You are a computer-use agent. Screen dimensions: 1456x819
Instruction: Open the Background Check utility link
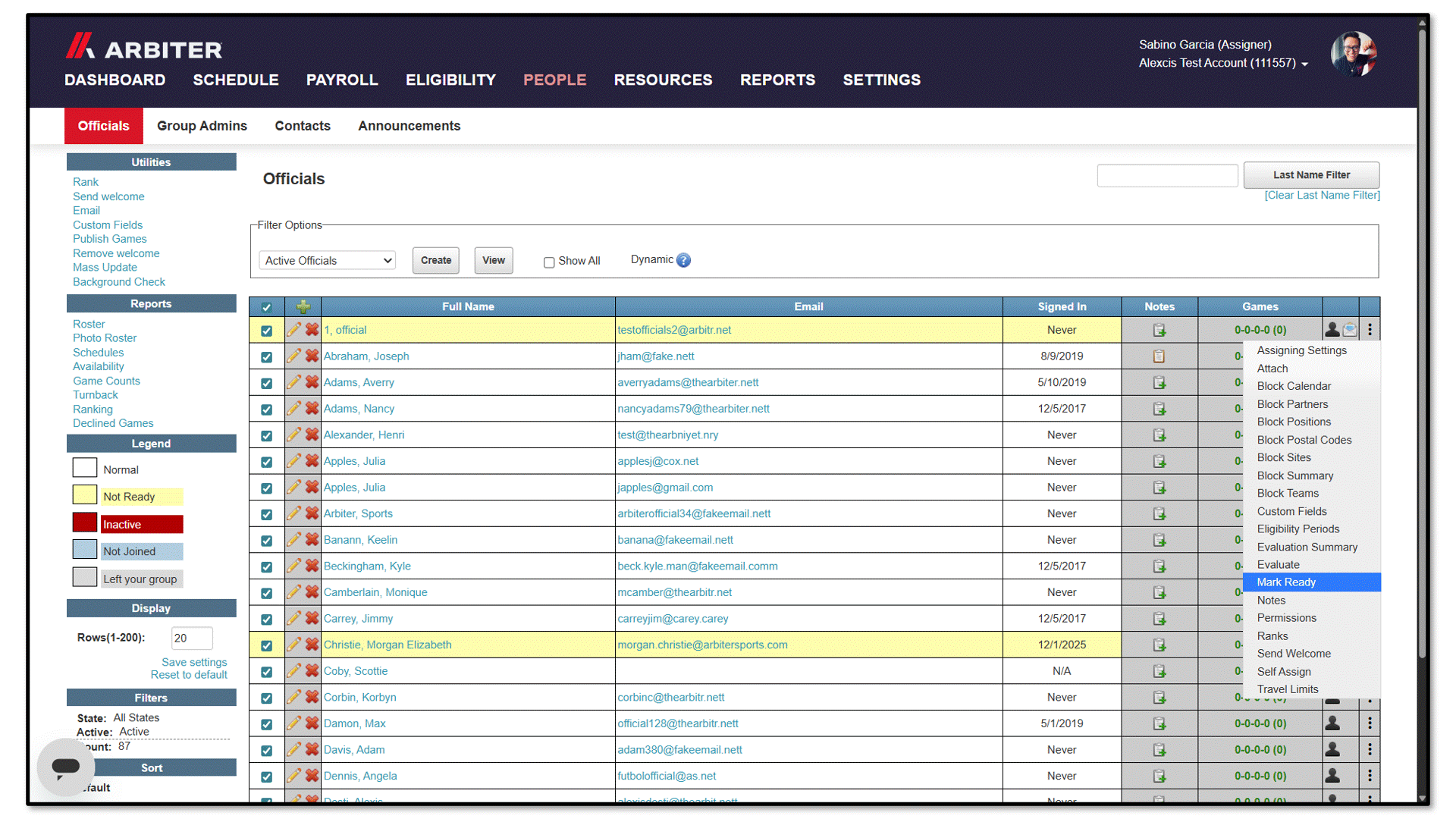coord(119,282)
